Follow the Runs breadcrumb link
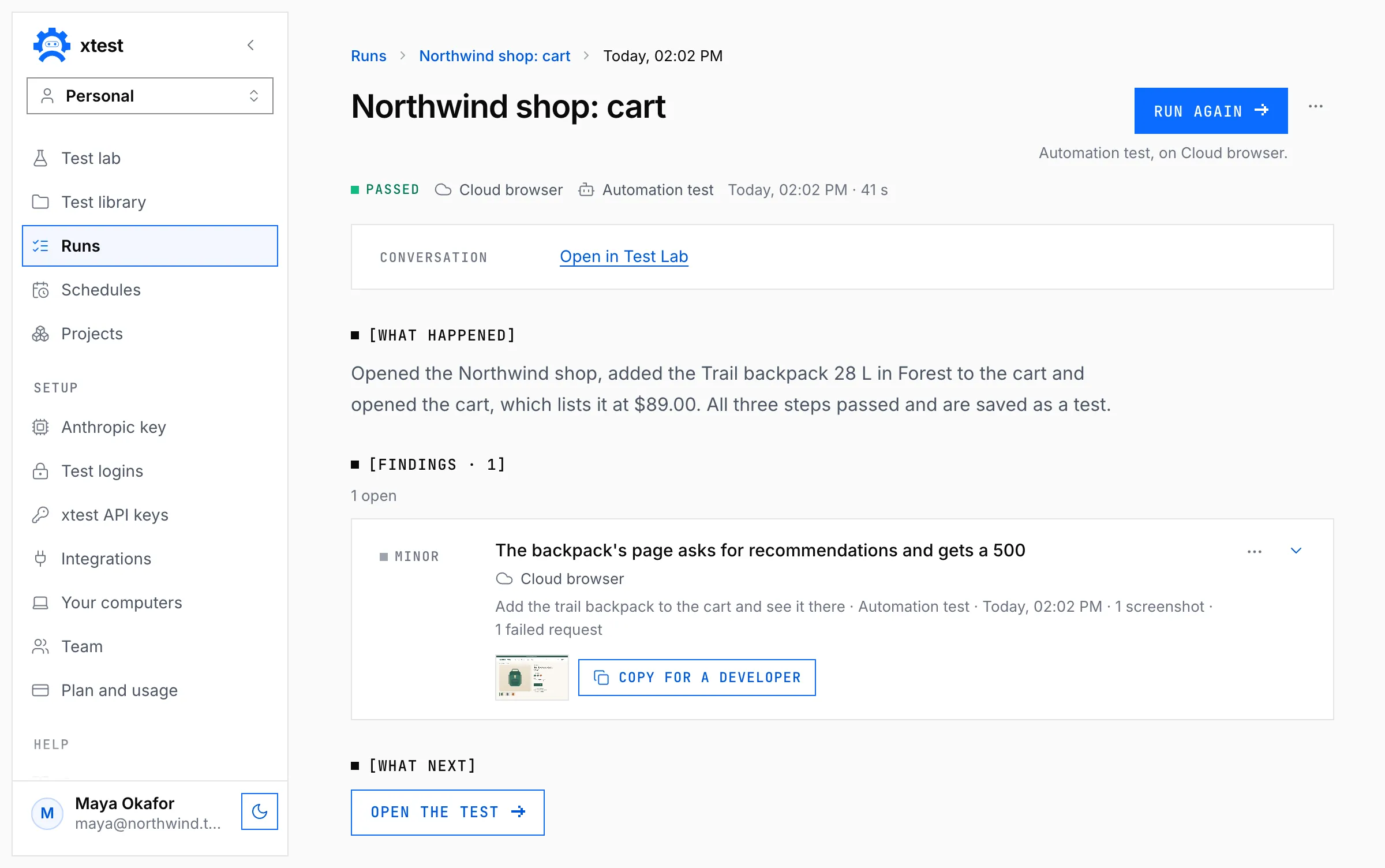The image size is (1385, 868). [369, 56]
